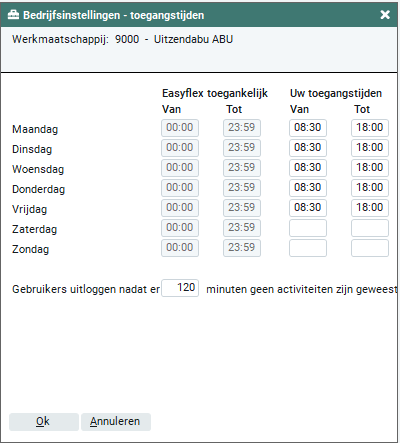The width and height of the screenshot is (400, 443).
Task: Click empty Zondag Tot access field
Action: click(x=370, y=248)
